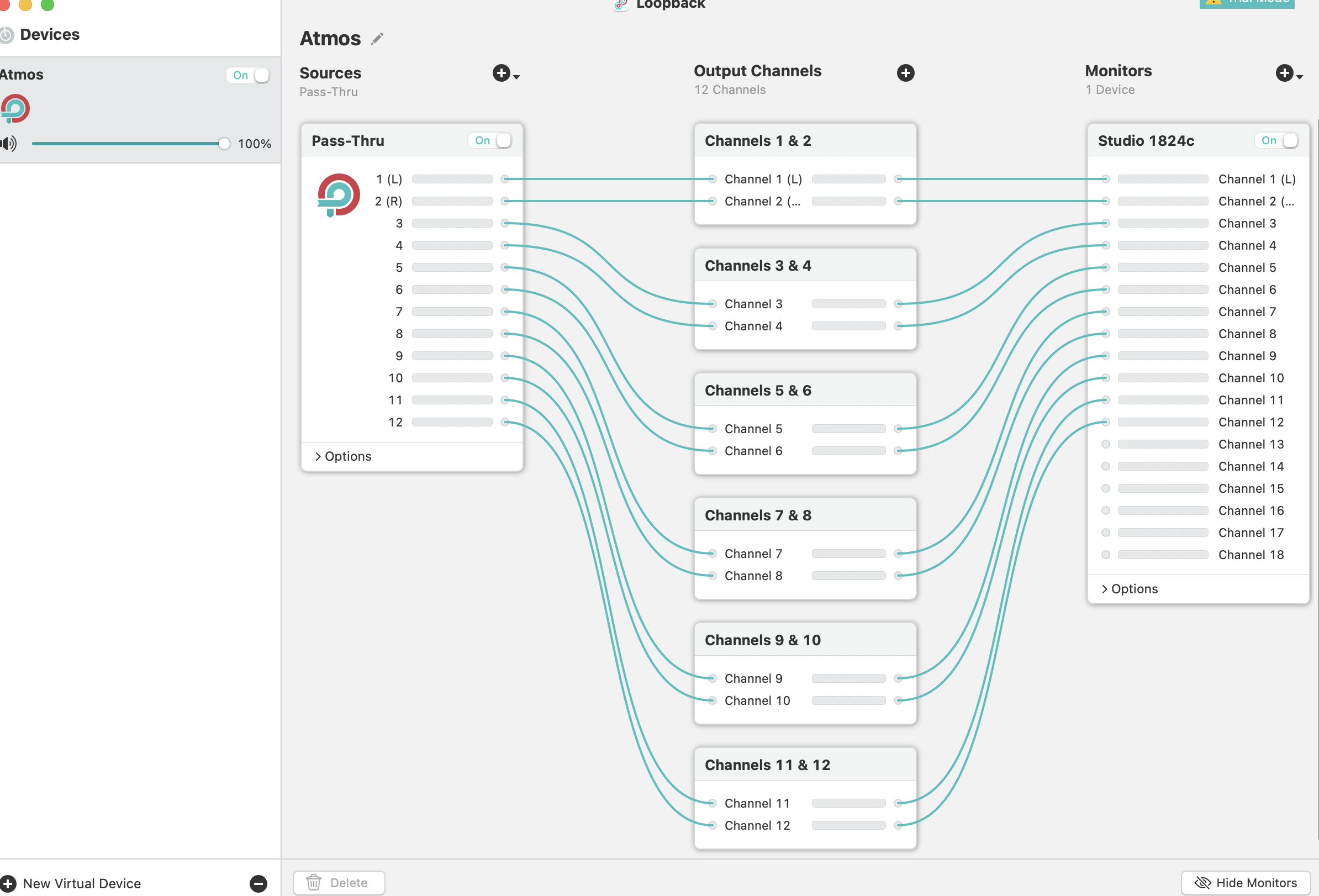The image size is (1319, 896).
Task: Remove device with the minus icon
Action: pyautogui.click(x=258, y=883)
